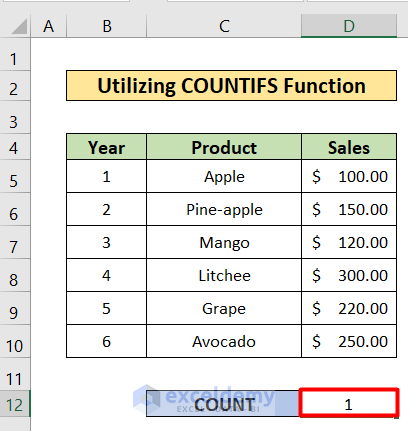Select the $300.00 sales cell
408x431 pixels.
tap(349, 275)
